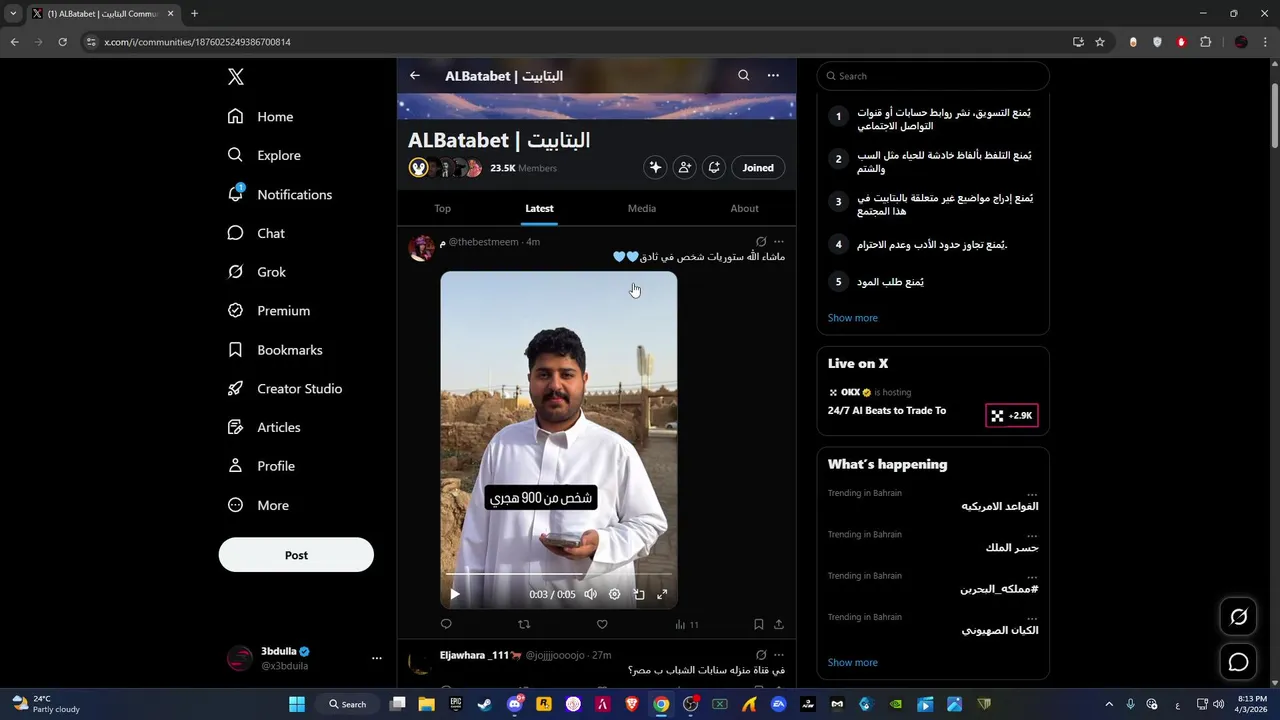
Task: Like thebestmeem post
Action: tap(602, 624)
